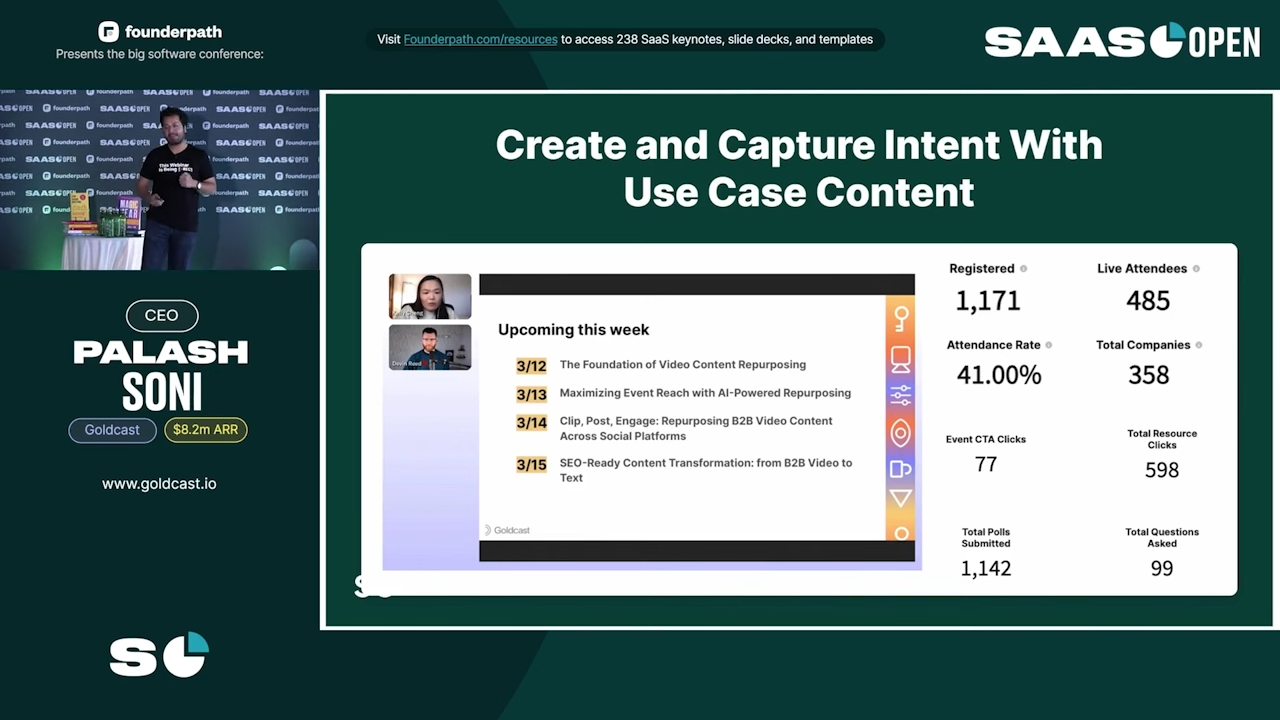Click the Live Attendees value 485
Image resolution: width=1280 pixels, height=720 pixels.
point(1148,300)
